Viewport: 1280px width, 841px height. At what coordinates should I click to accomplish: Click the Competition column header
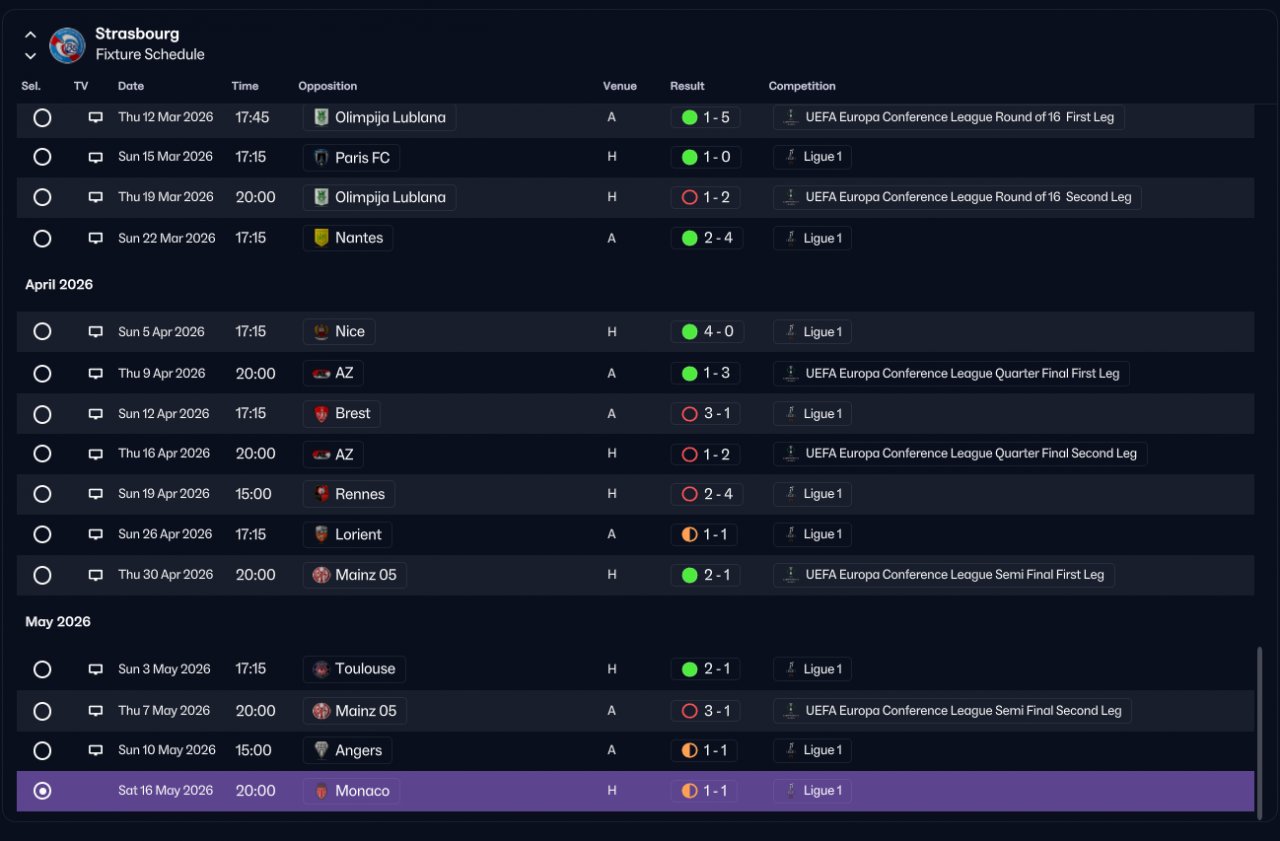pyautogui.click(x=802, y=86)
